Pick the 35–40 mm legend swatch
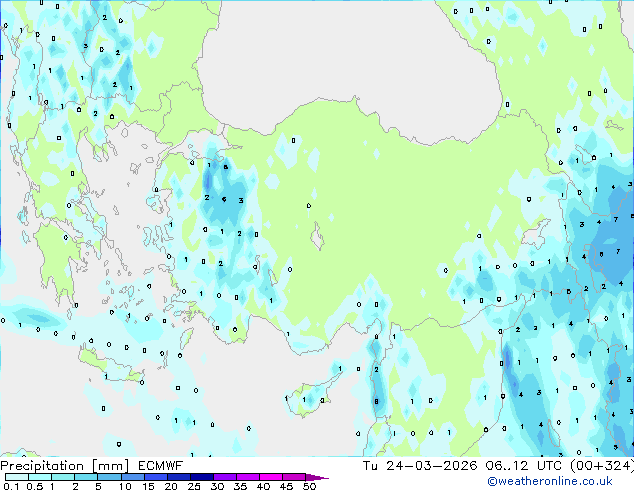This screenshot has height=490, width=634. pyautogui.click(x=248, y=477)
